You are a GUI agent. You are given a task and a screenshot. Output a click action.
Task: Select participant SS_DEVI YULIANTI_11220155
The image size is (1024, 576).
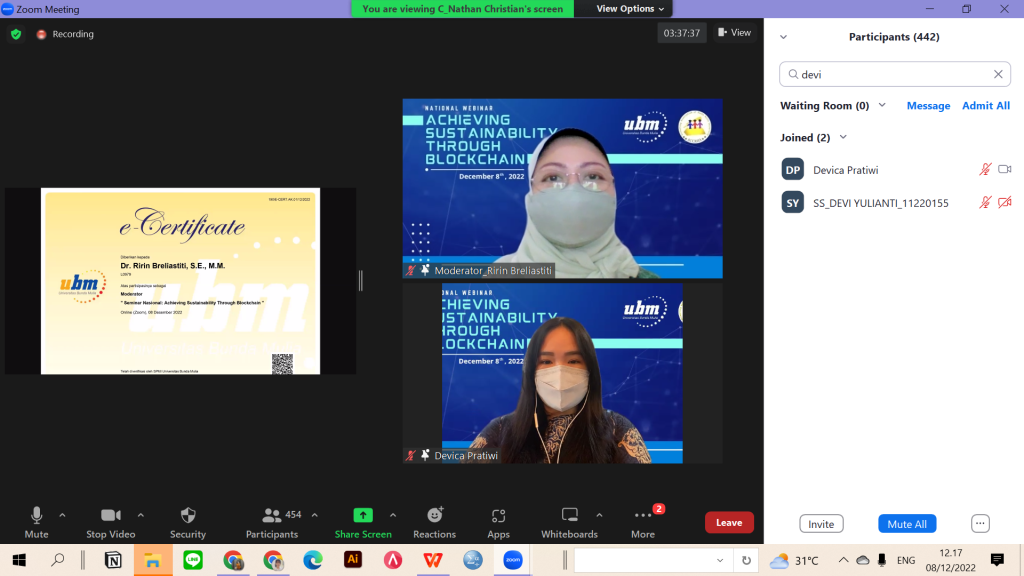point(895,203)
